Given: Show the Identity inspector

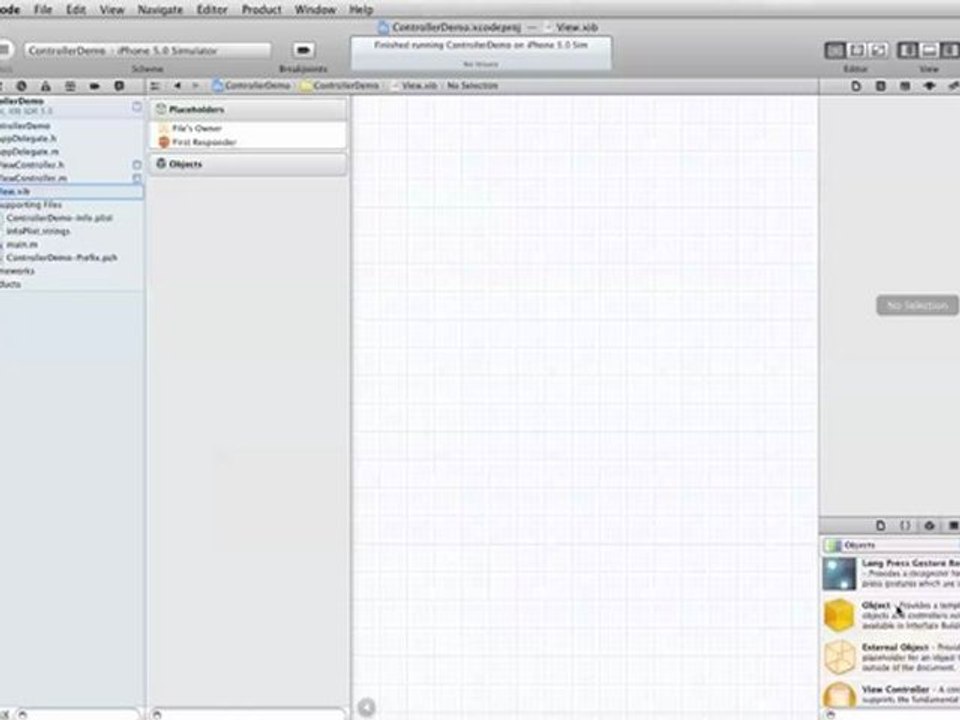Looking at the screenshot, I should (x=905, y=86).
